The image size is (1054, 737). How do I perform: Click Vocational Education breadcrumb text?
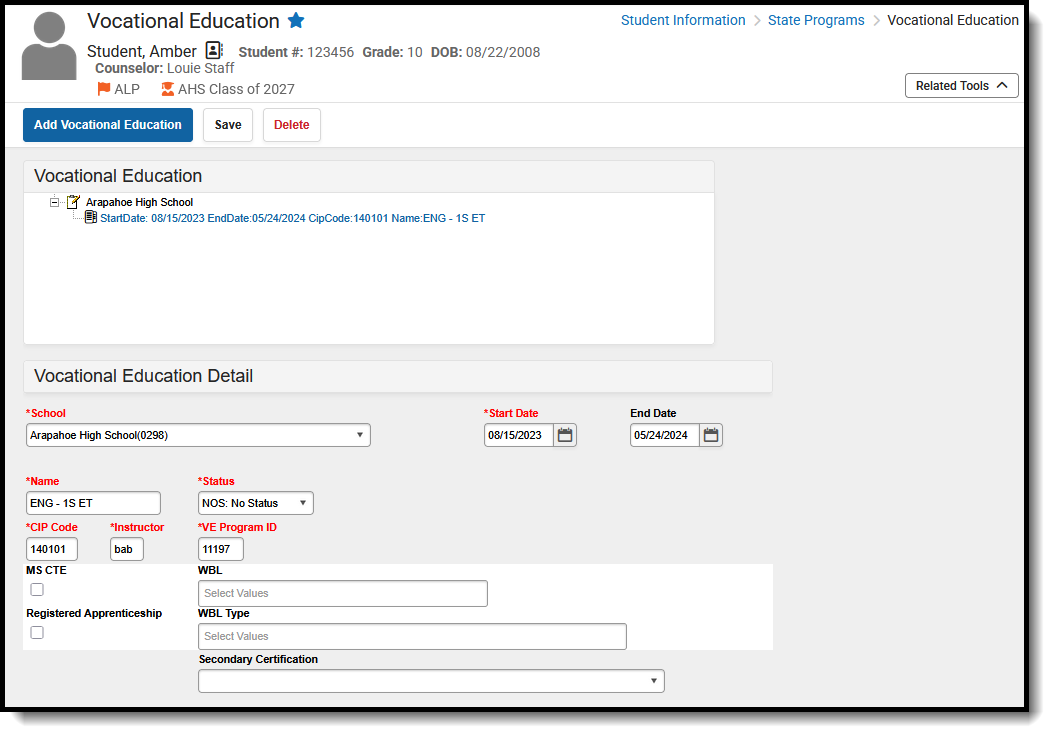(952, 20)
